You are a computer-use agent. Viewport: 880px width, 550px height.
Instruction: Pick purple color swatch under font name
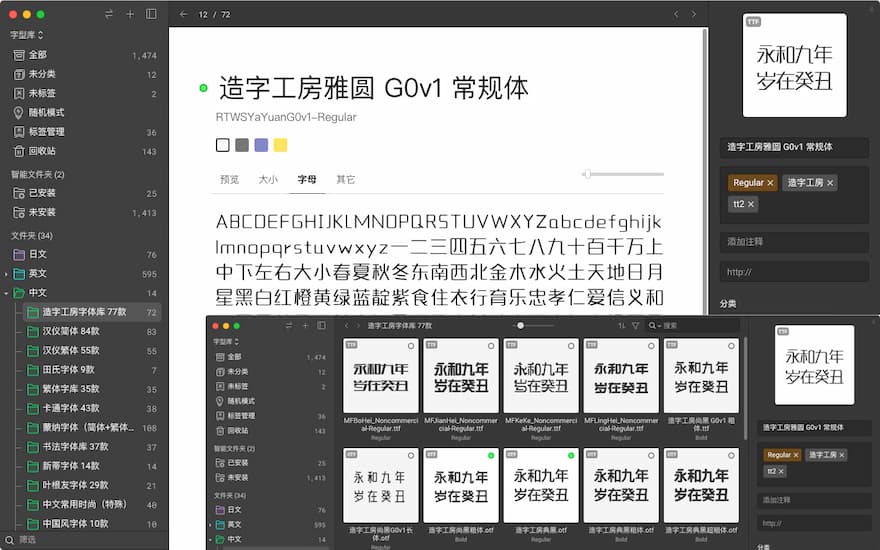click(x=261, y=145)
